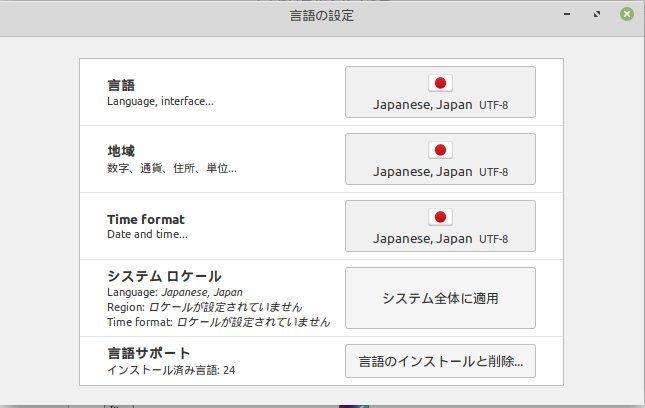Screen dimensions: 645x408
Task: Click the Japan flag in the 地域 row
Action: click(440, 150)
